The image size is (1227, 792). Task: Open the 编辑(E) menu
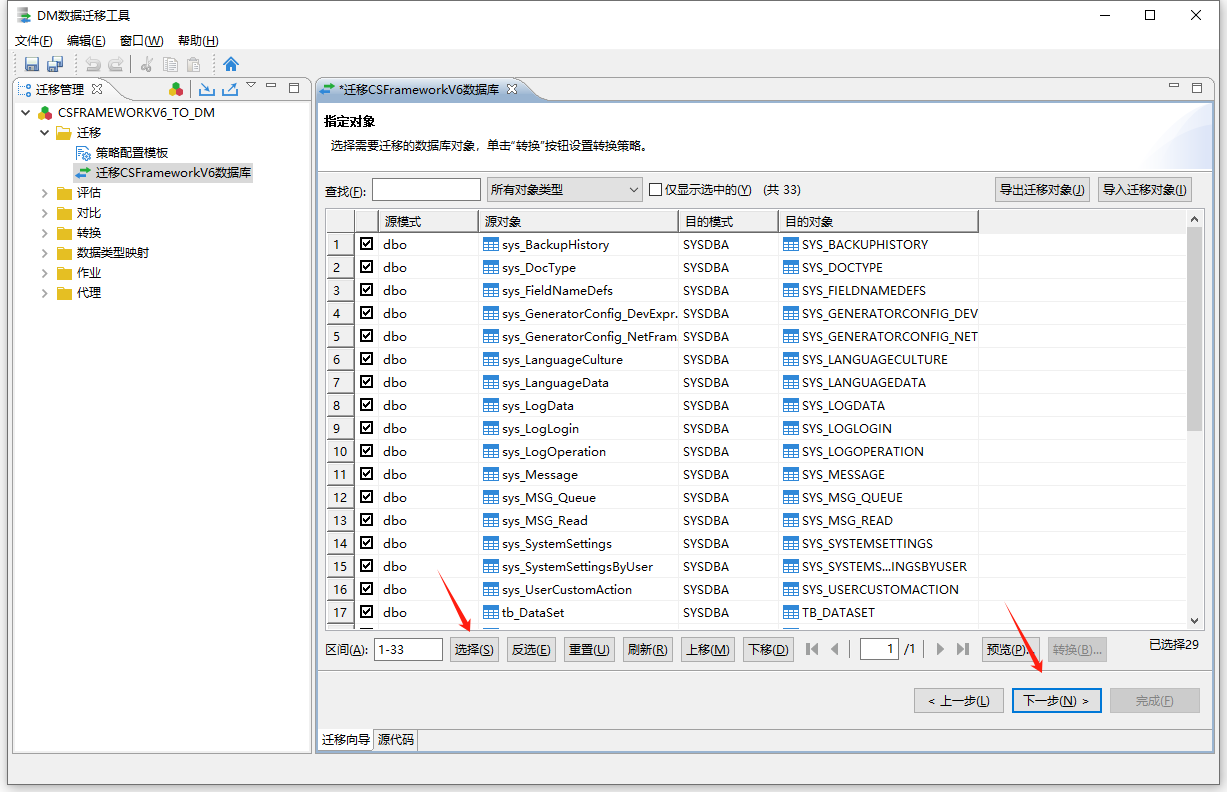[86, 40]
